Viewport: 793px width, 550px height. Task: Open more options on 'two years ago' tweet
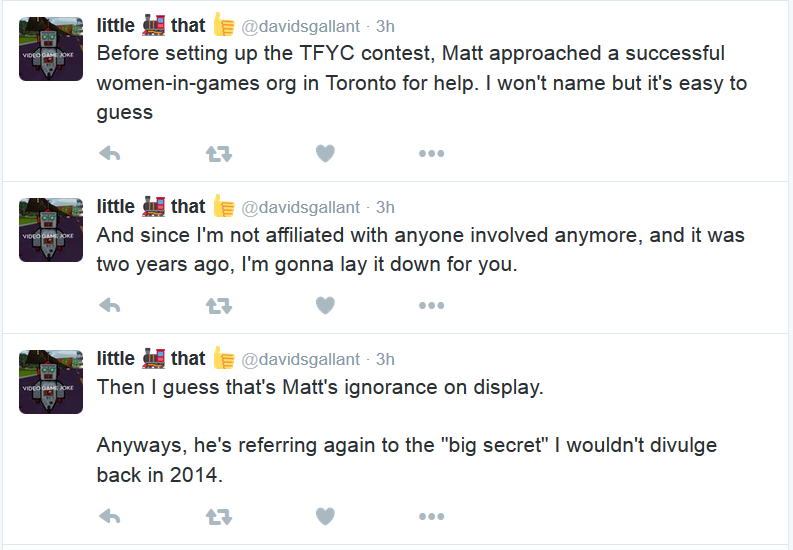pyautogui.click(x=431, y=305)
